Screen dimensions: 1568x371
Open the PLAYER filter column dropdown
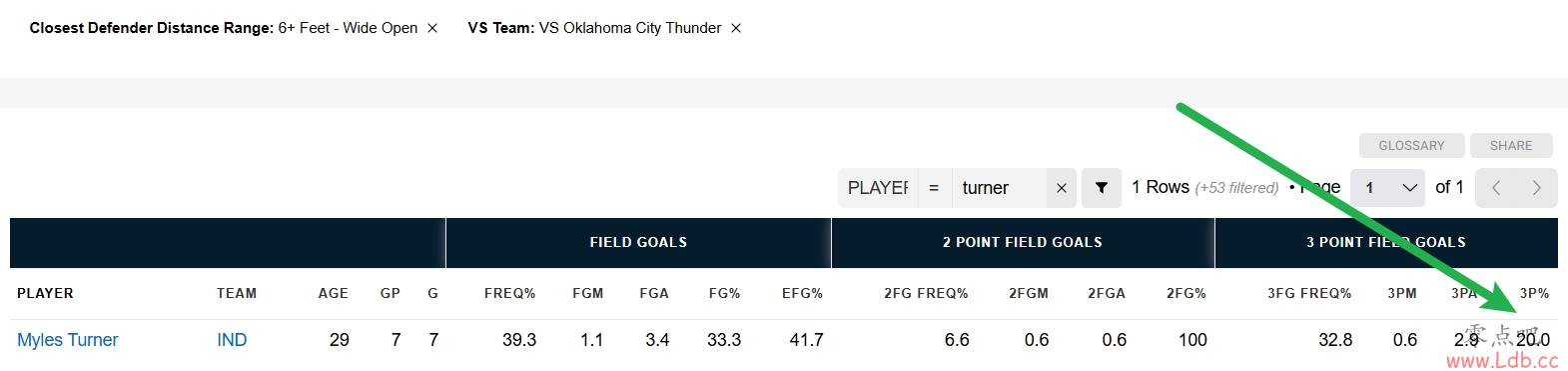[x=877, y=188]
